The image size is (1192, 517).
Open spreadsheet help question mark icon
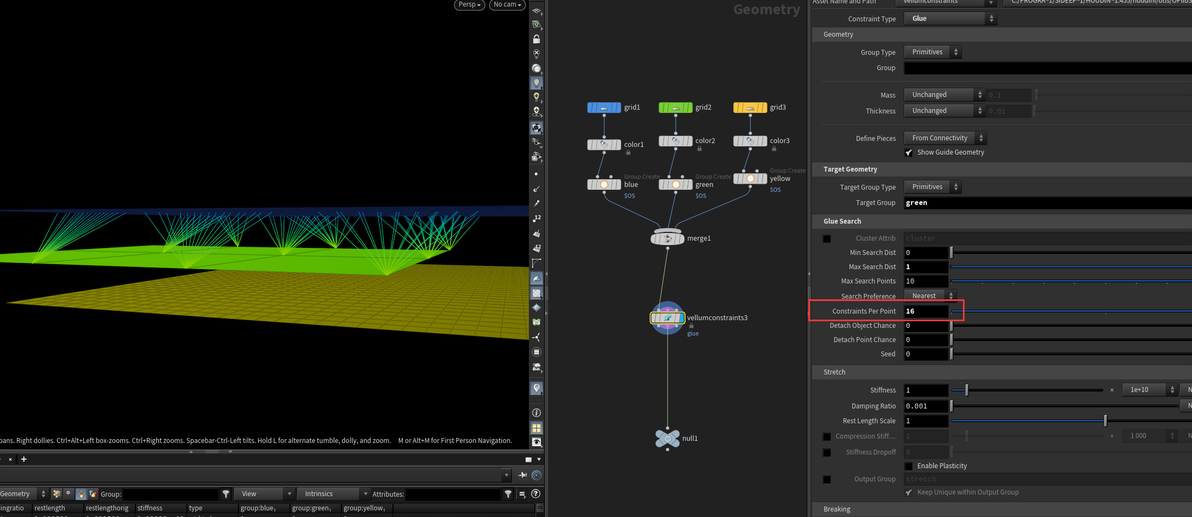[537, 494]
